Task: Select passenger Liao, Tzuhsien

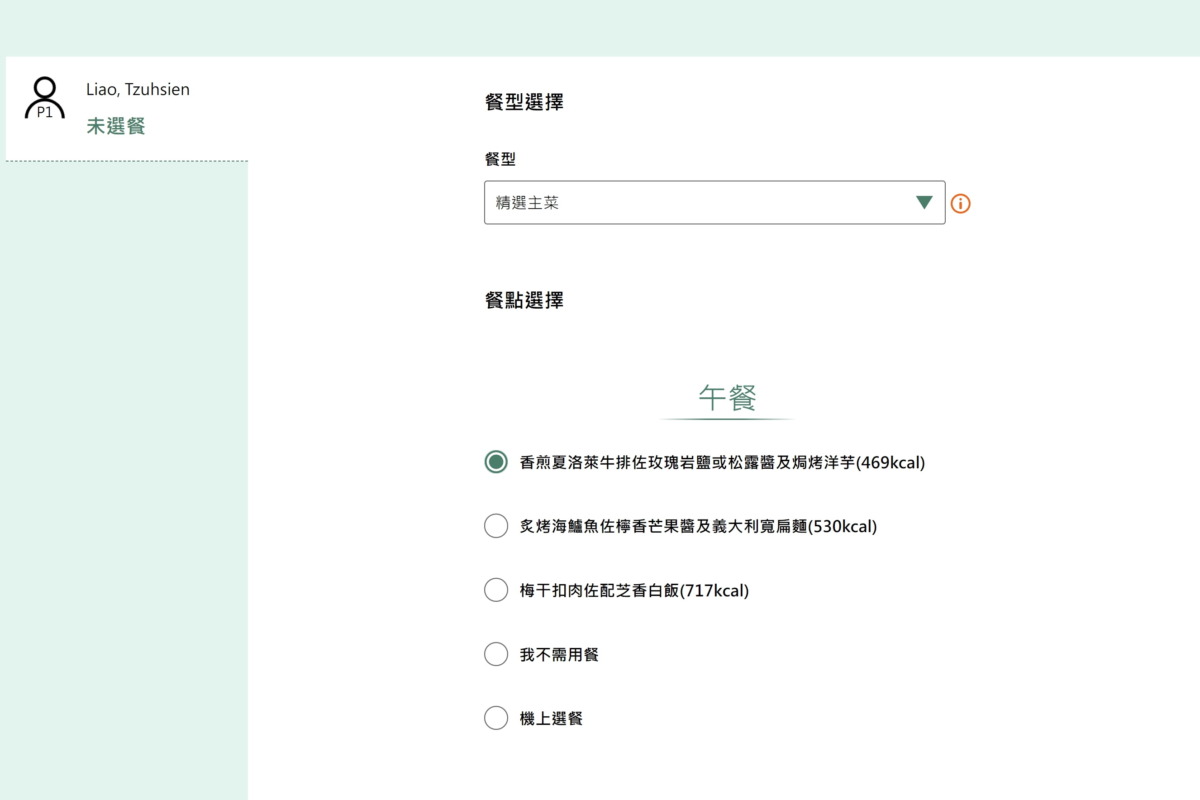Action: pos(138,89)
